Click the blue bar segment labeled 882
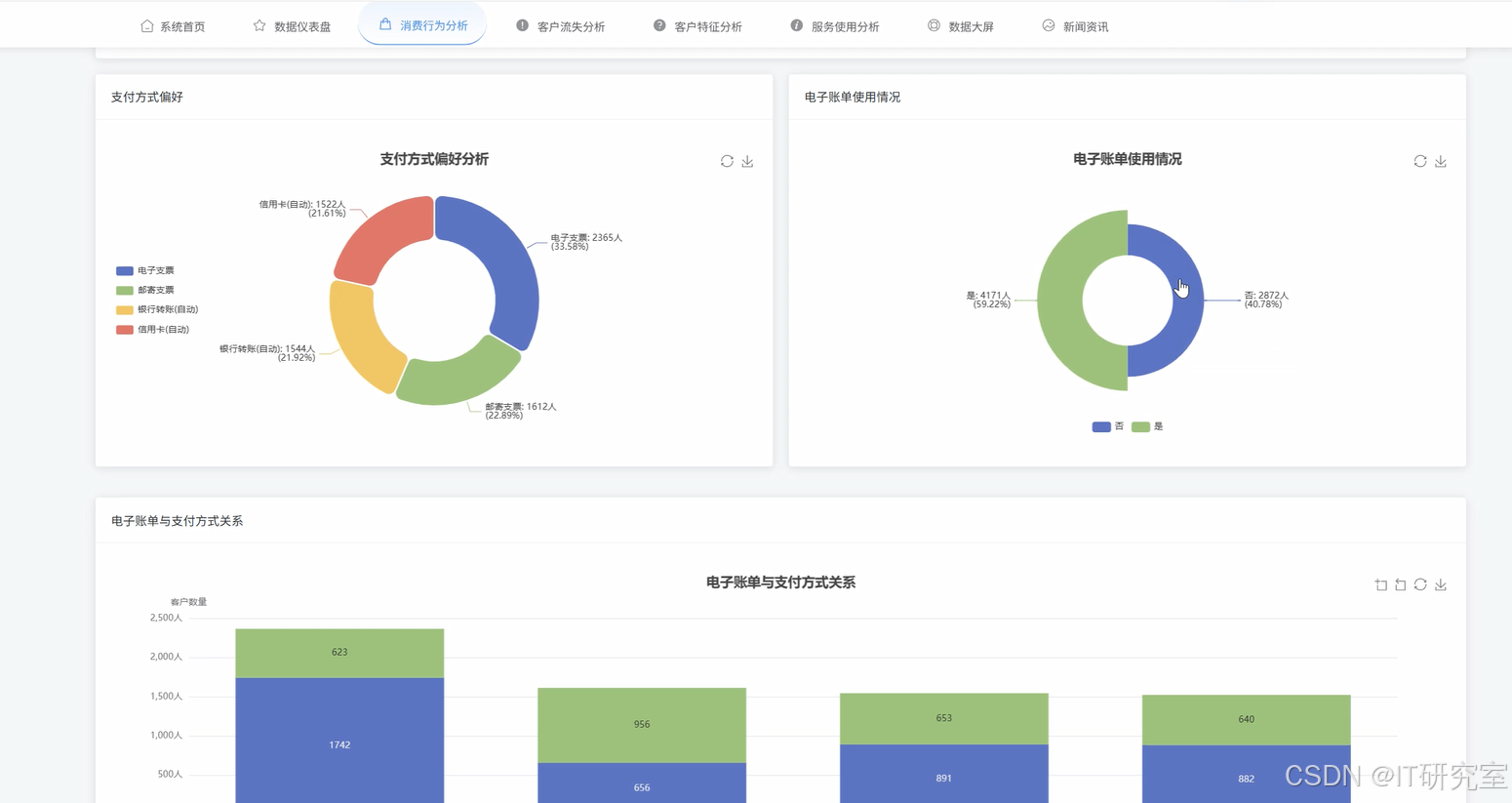The image size is (1512, 803). (1247, 775)
